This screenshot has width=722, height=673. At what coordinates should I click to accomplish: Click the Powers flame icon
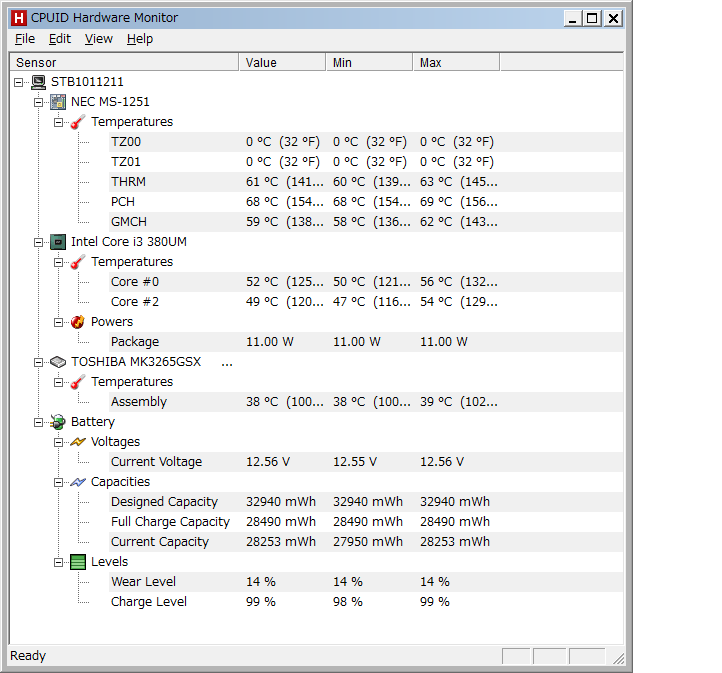pos(78,322)
